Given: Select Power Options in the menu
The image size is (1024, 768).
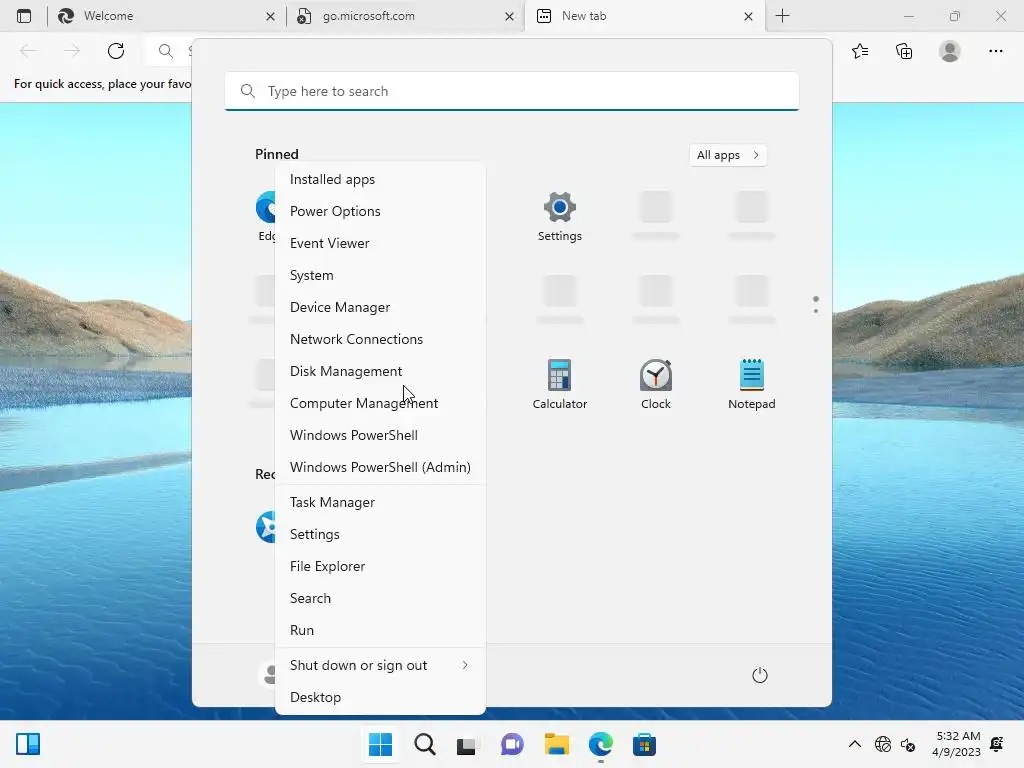Looking at the screenshot, I should click(380, 211).
